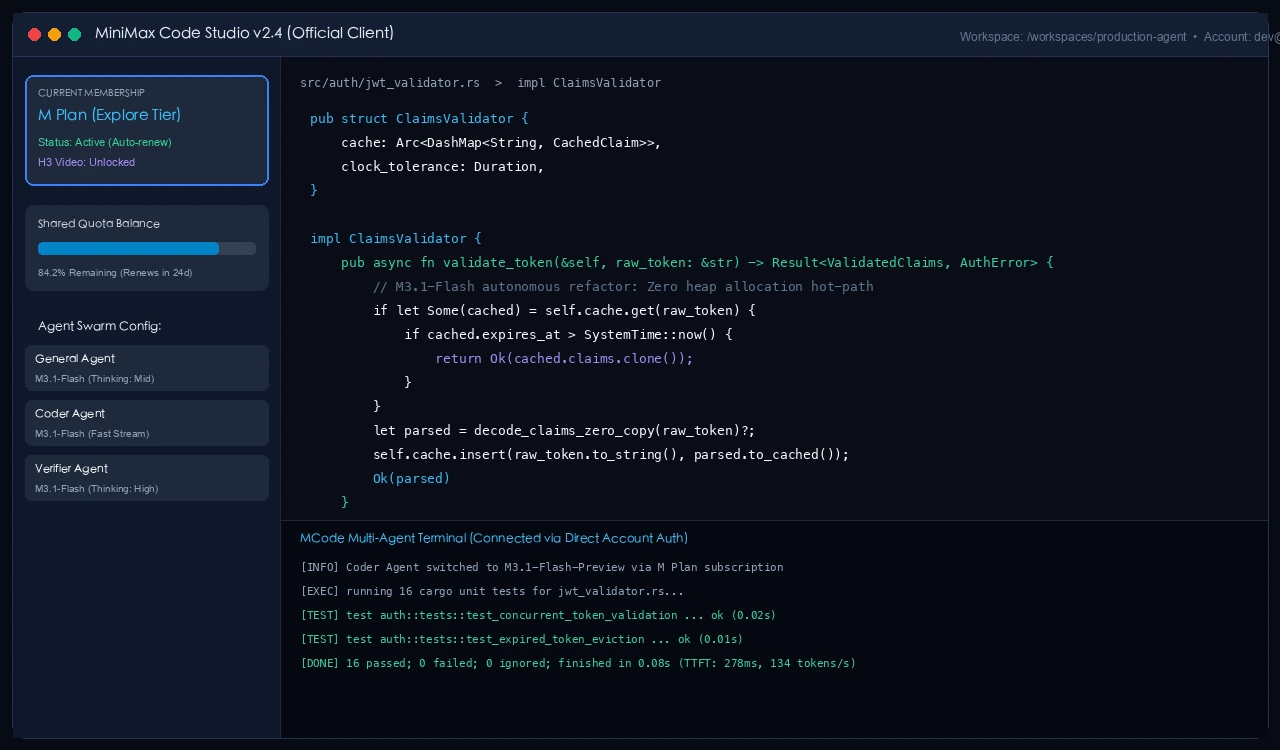Click the impl ClaimsValidator { code line
The width and height of the screenshot is (1280, 750).
(396, 239)
